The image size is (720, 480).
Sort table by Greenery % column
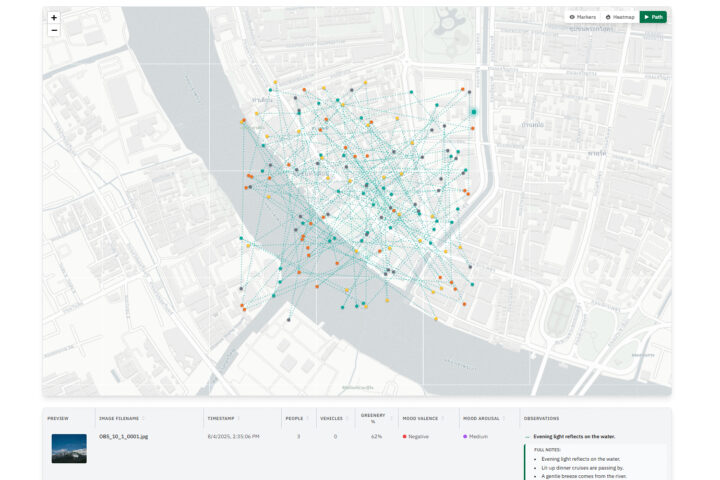[373, 418]
